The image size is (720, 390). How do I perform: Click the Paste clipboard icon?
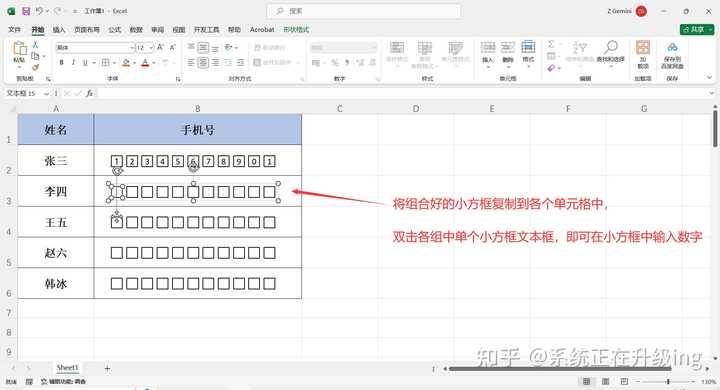pos(19,49)
